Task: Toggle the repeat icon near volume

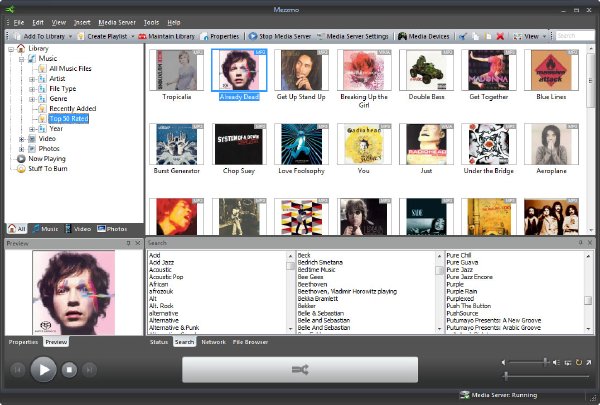Action: pos(579,362)
